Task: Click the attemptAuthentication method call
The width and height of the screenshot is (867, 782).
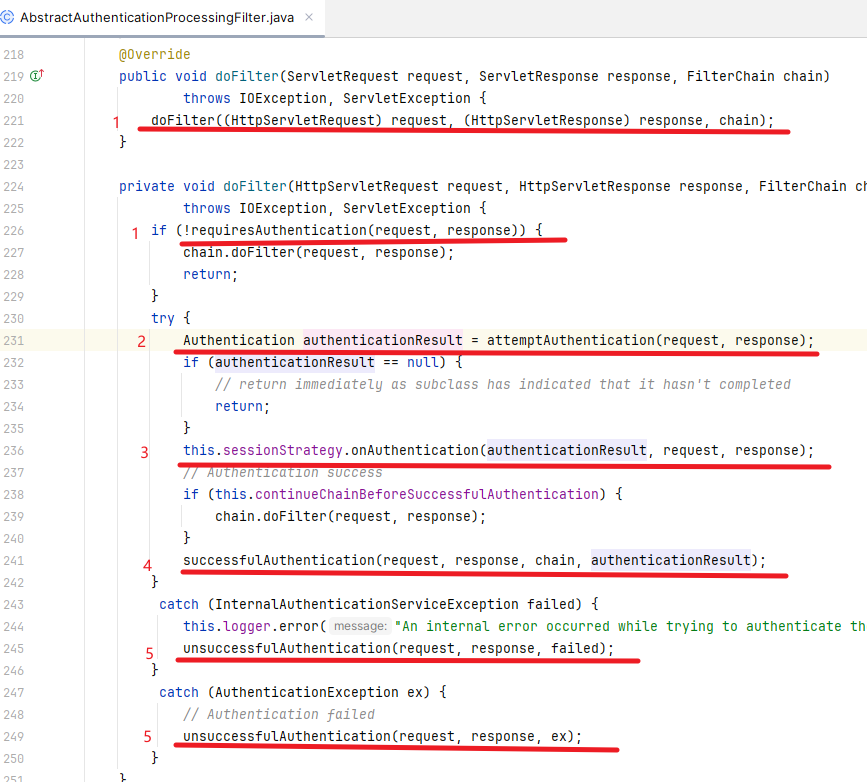Action: (x=570, y=340)
